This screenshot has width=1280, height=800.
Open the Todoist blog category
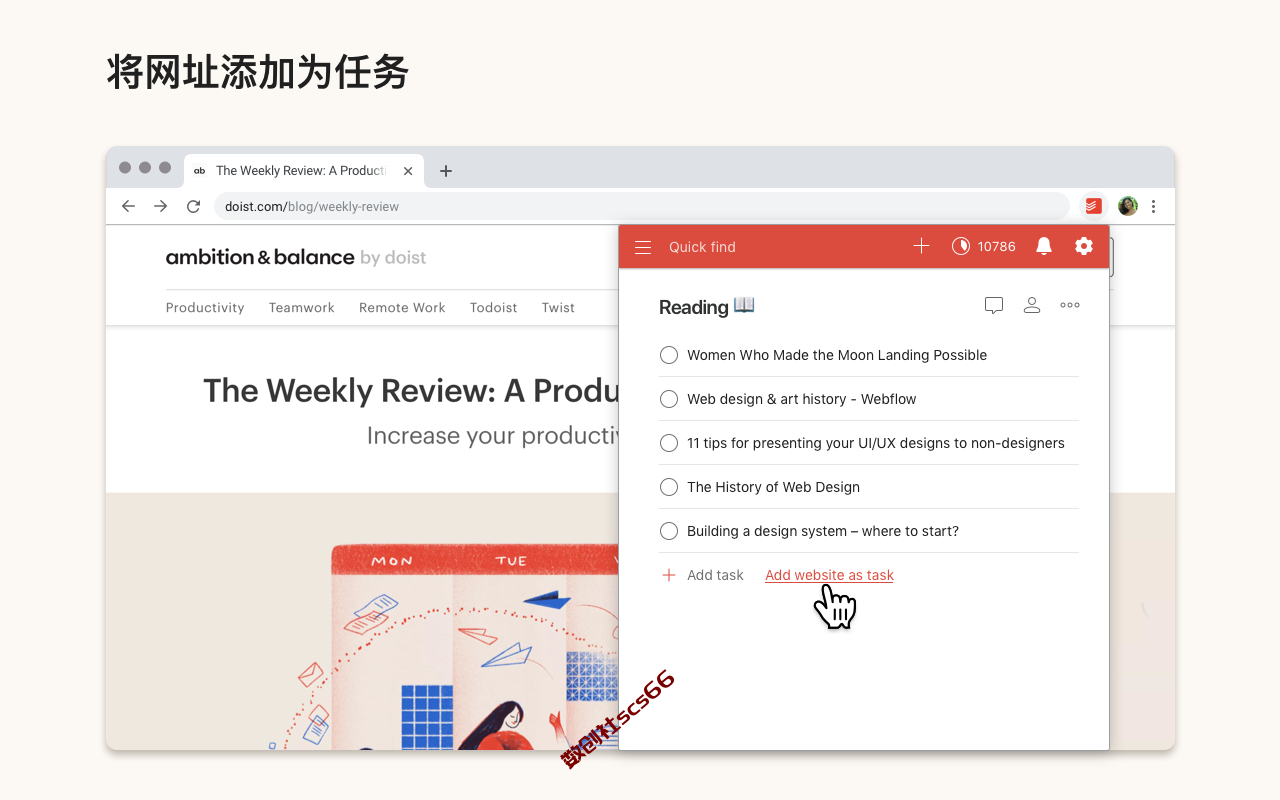coord(494,307)
